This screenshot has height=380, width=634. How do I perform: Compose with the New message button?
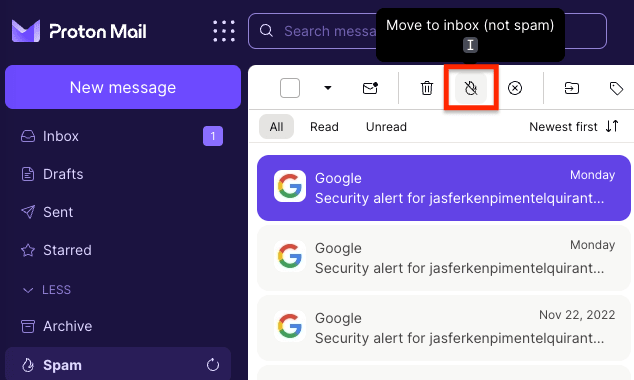tap(123, 87)
